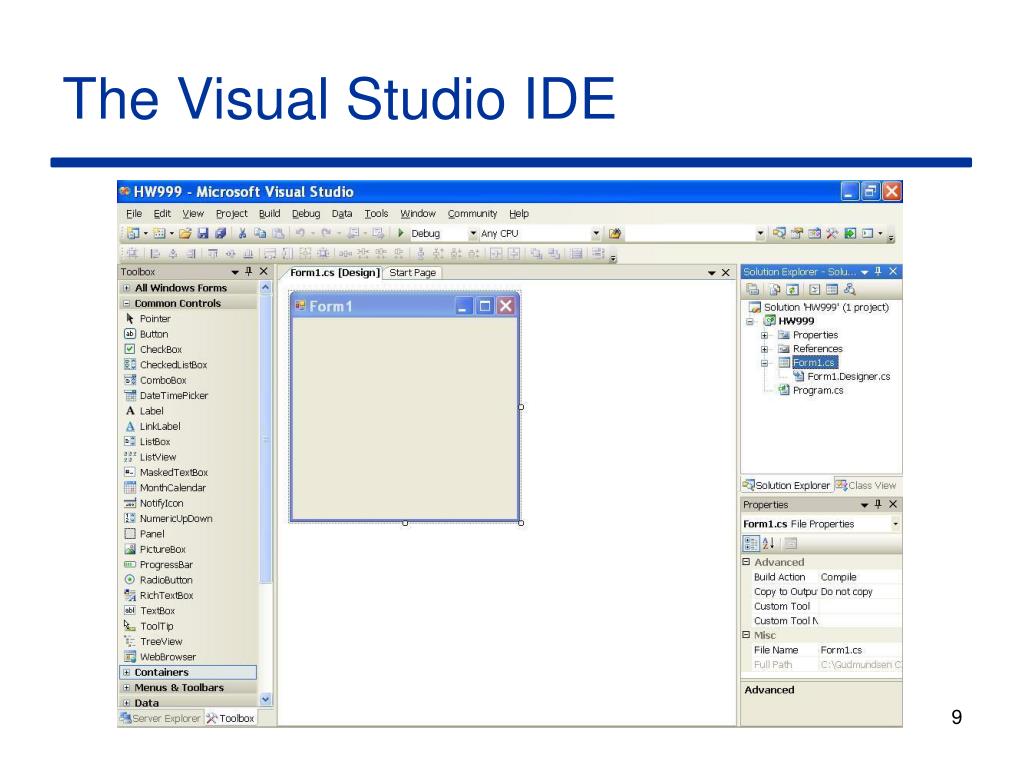This screenshot has height=768, width=1024.
Task: Click the Toolbox scrollbar down arrow
Action: (x=265, y=699)
